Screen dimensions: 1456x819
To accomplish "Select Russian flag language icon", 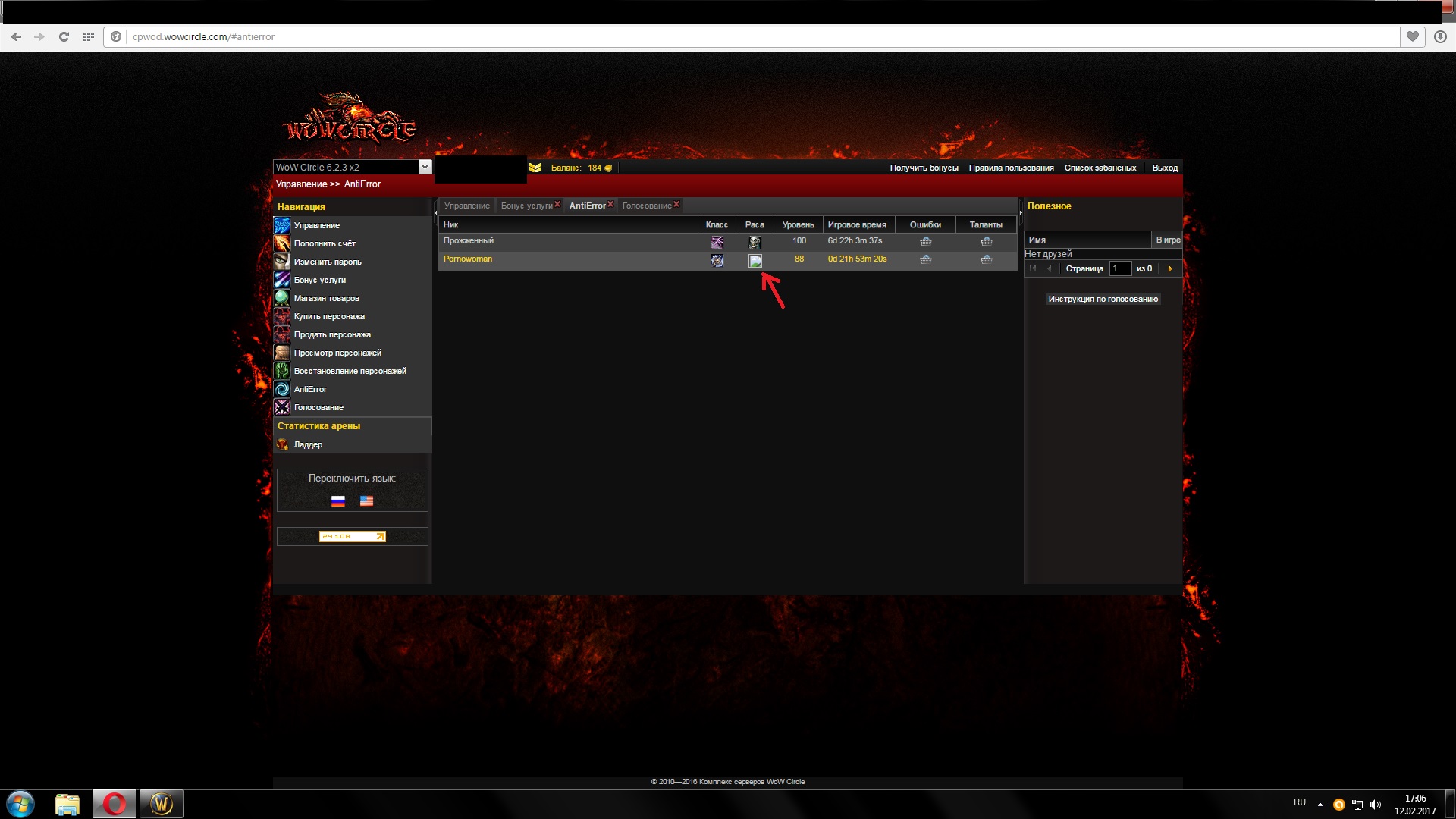I will click(x=338, y=501).
